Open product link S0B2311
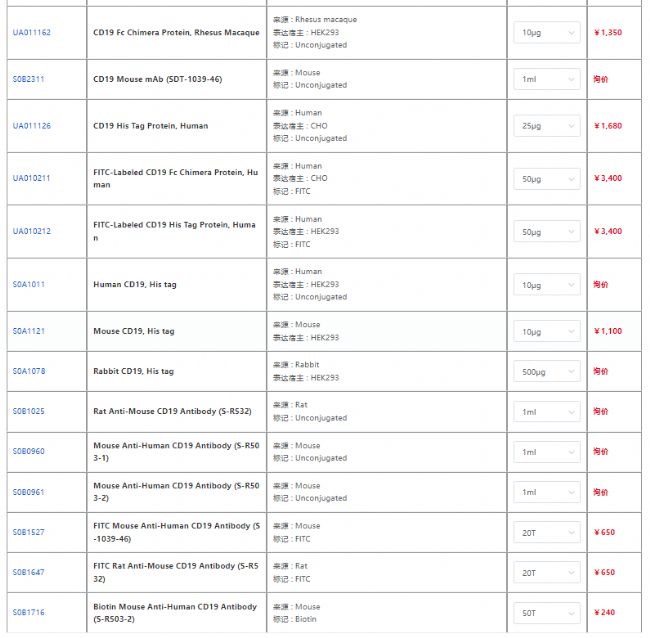Image resolution: width=650 pixels, height=638 pixels. point(28,79)
